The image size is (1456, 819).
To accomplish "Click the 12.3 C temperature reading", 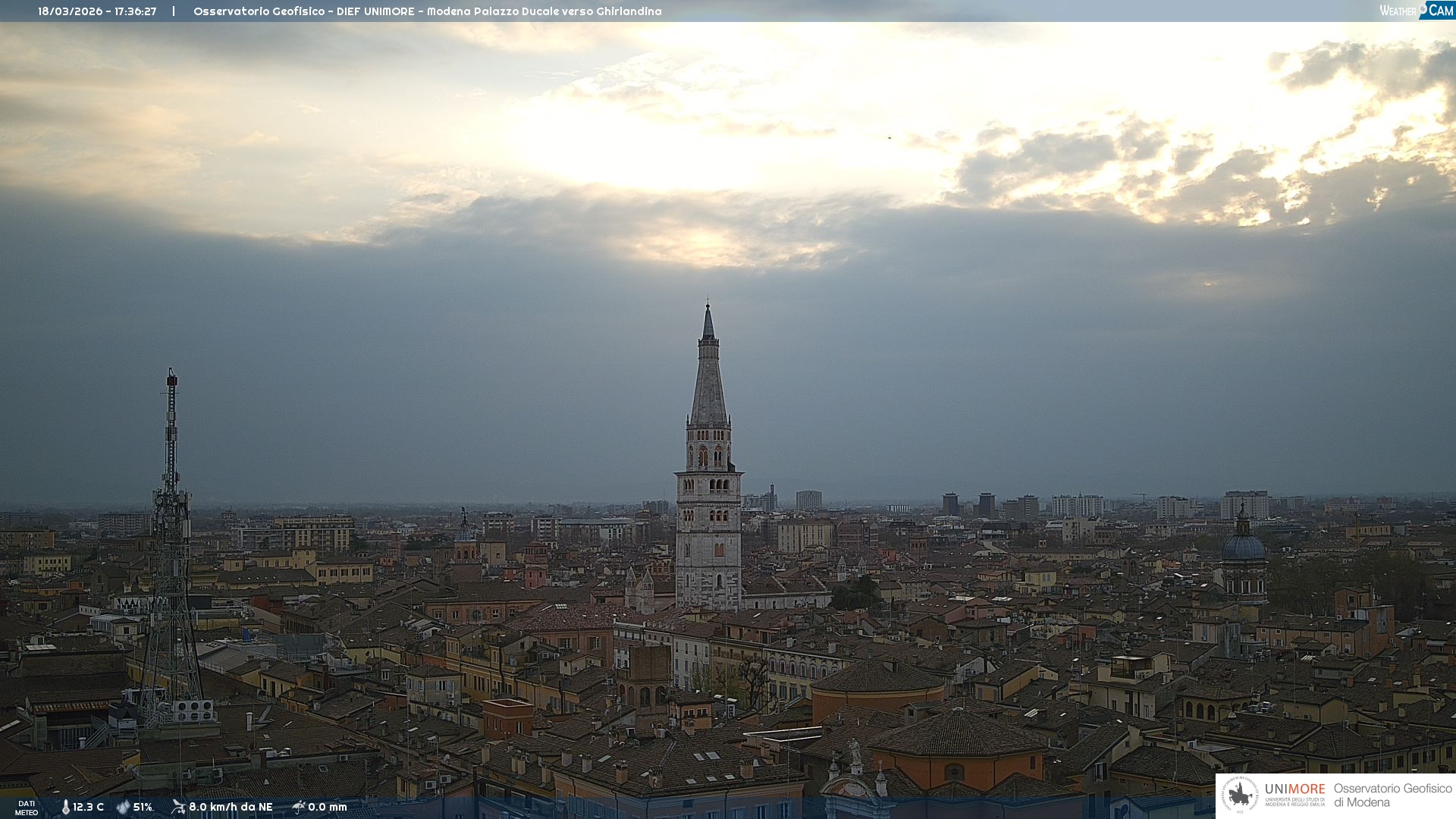I will click(89, 807).
